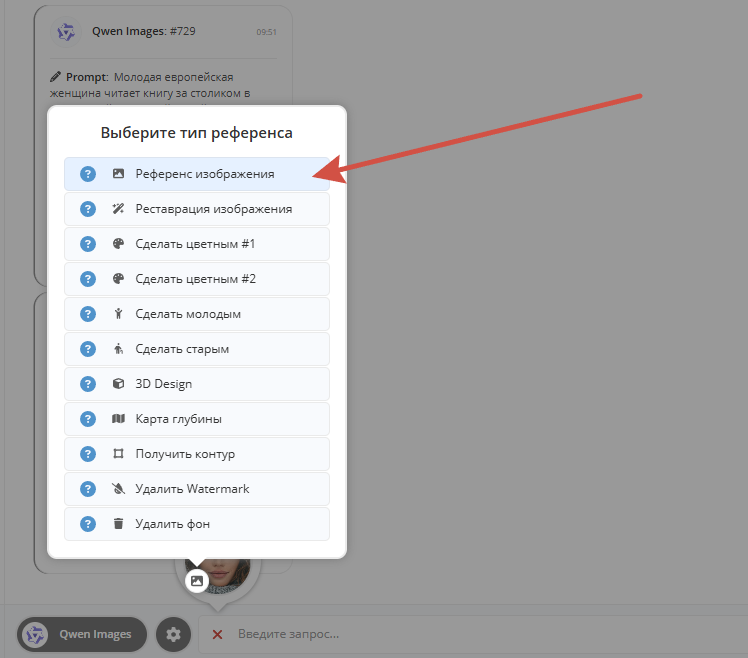This screenshot has width=748, height=658.
Task: Click question mark beside Сделать цветным #1
Action: 88,244
